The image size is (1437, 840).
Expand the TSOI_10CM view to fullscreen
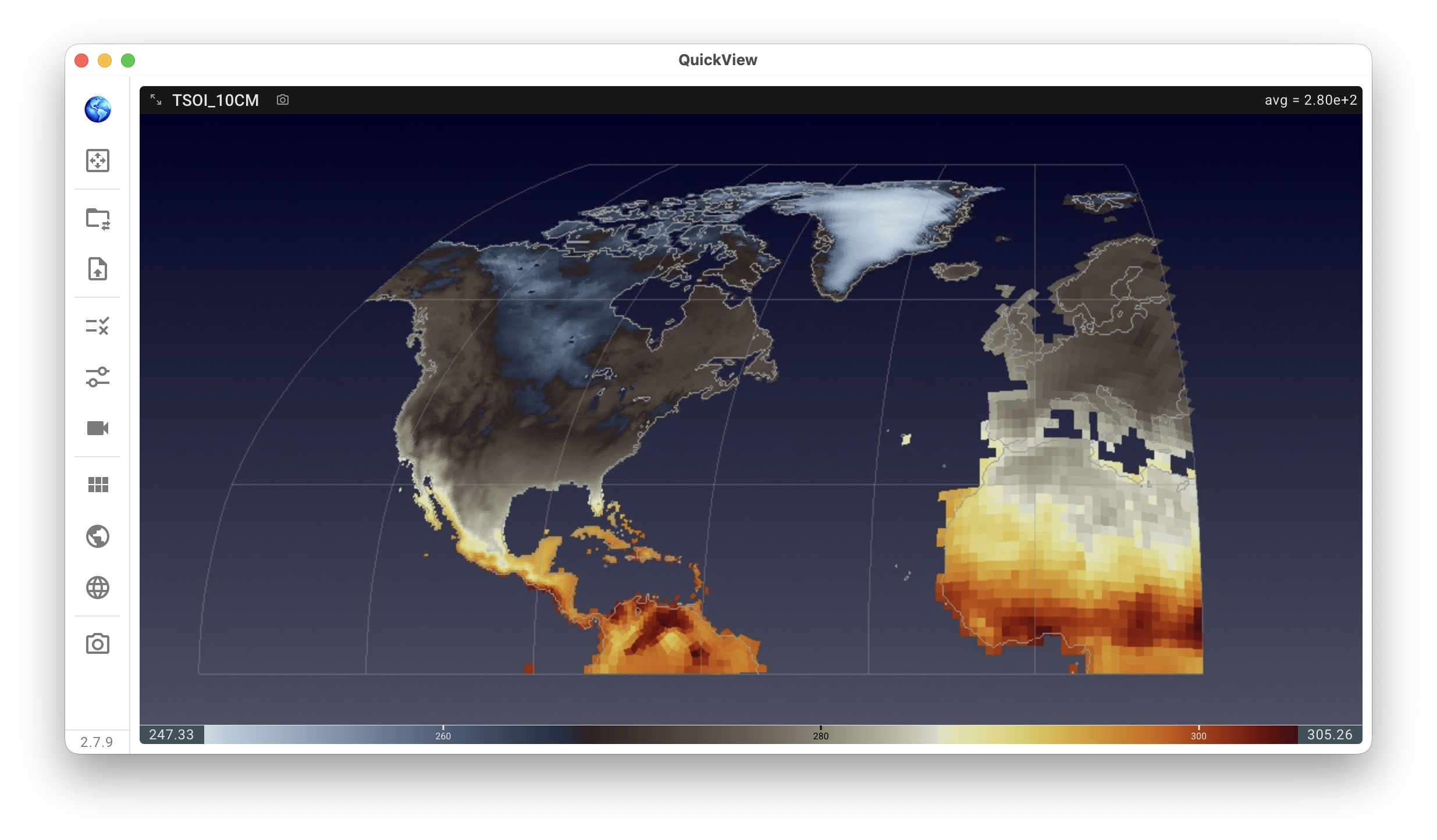click(x=156, y=100)
